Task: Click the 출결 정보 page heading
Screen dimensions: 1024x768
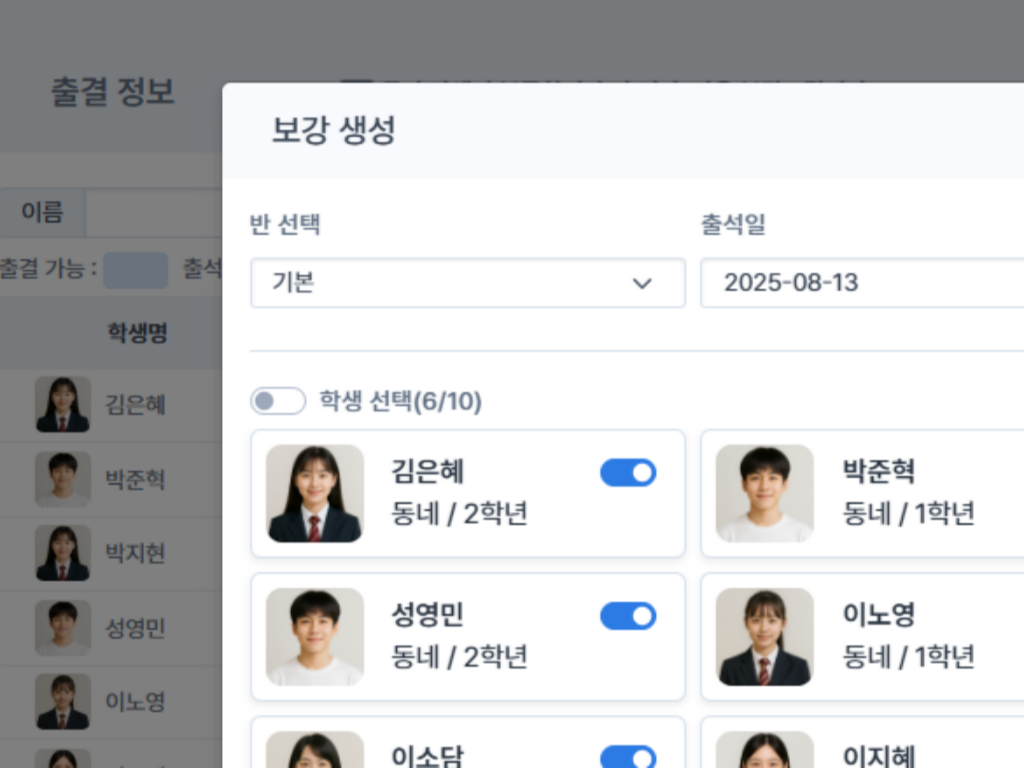Action: pos(113,91)
